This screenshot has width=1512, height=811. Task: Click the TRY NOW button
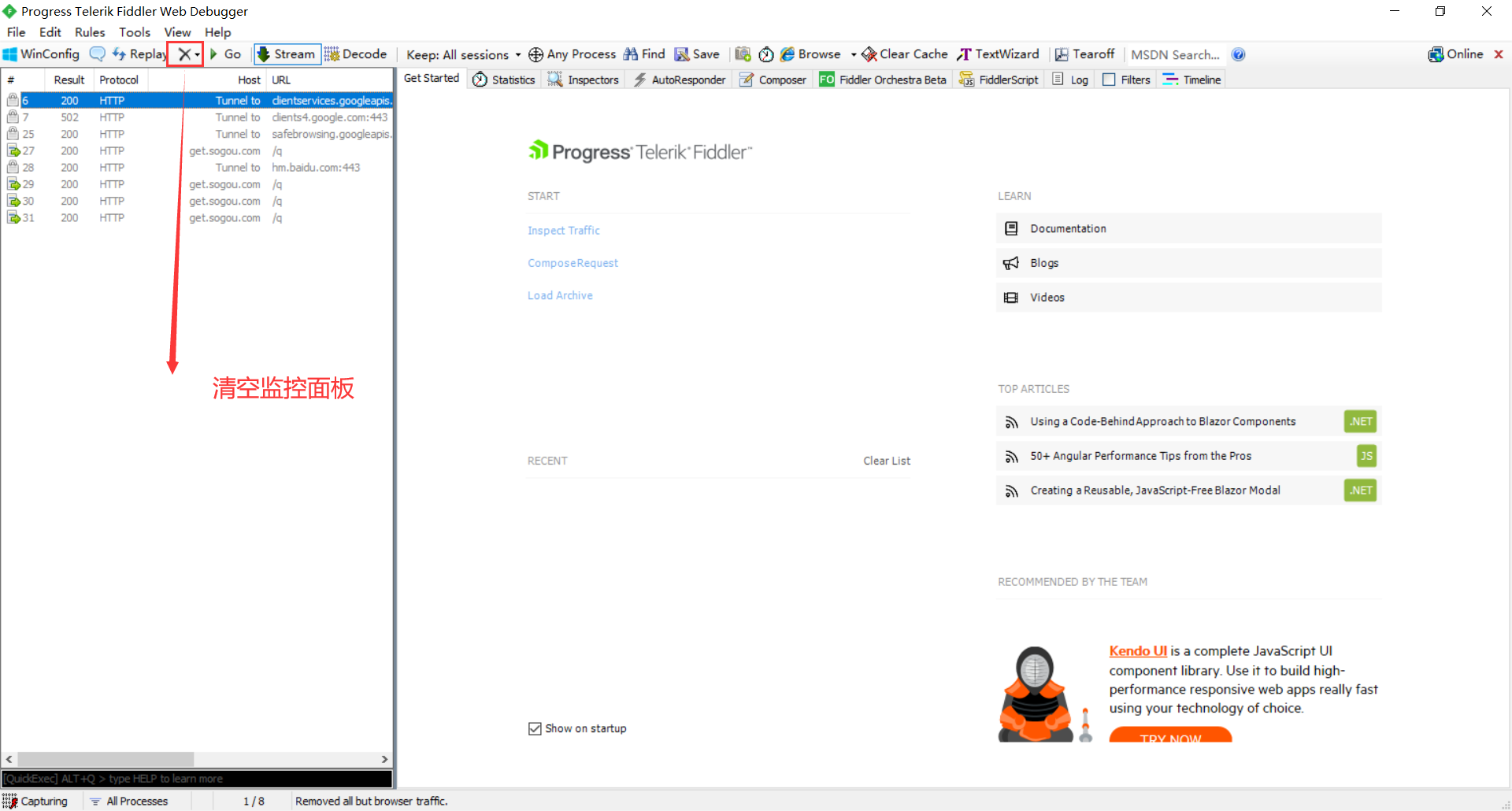[x=1170, y=735]
